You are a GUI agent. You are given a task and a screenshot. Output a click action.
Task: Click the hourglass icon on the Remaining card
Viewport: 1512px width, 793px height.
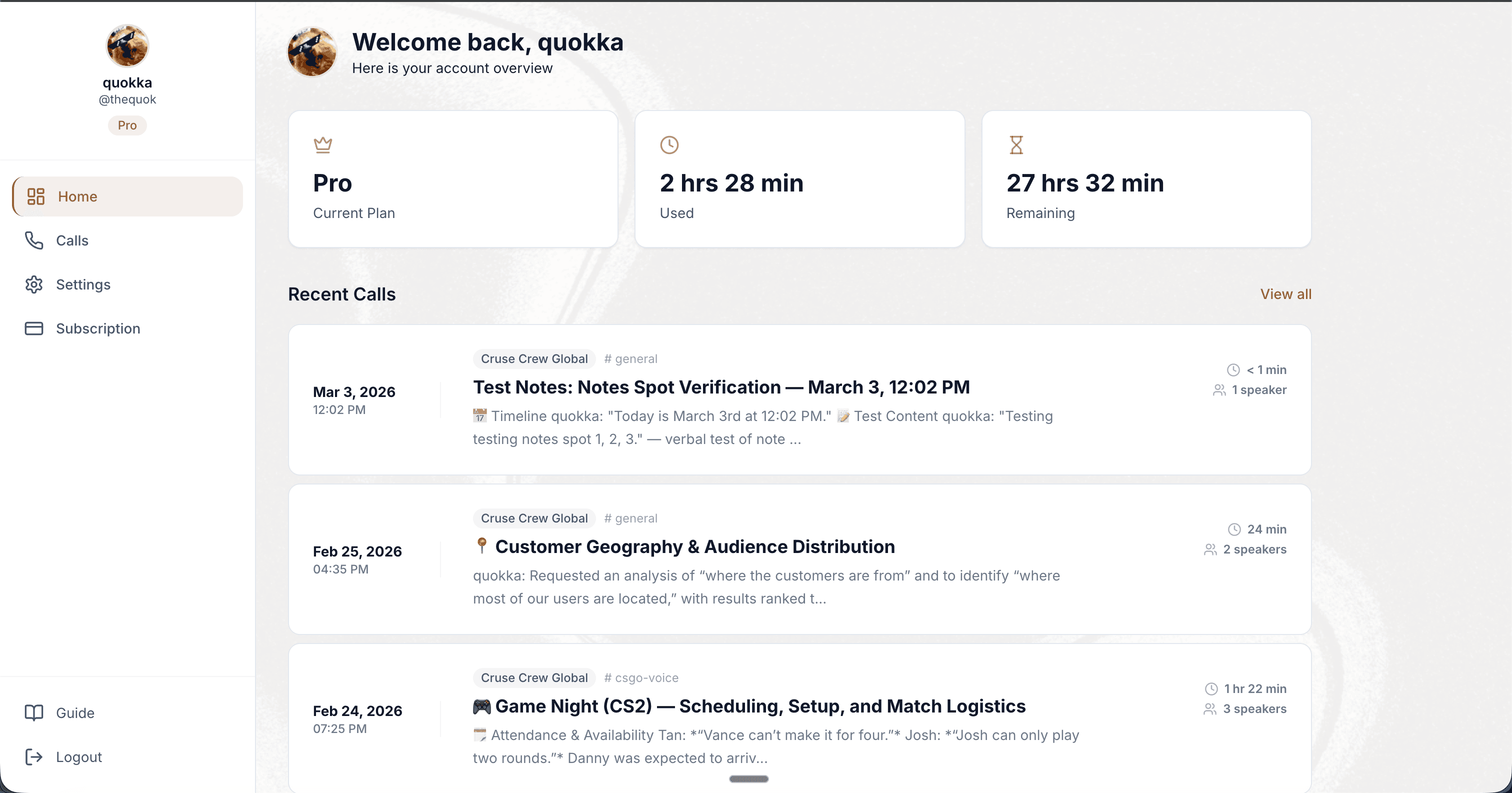(x=1016, y=144)
